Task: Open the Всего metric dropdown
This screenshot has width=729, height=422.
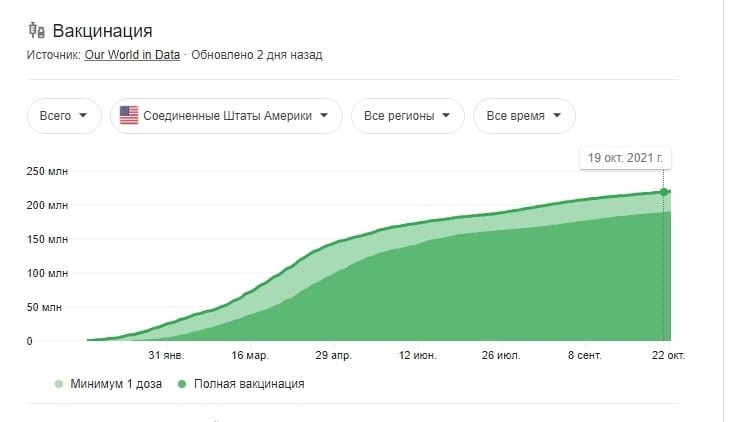Action: point(64,116)
